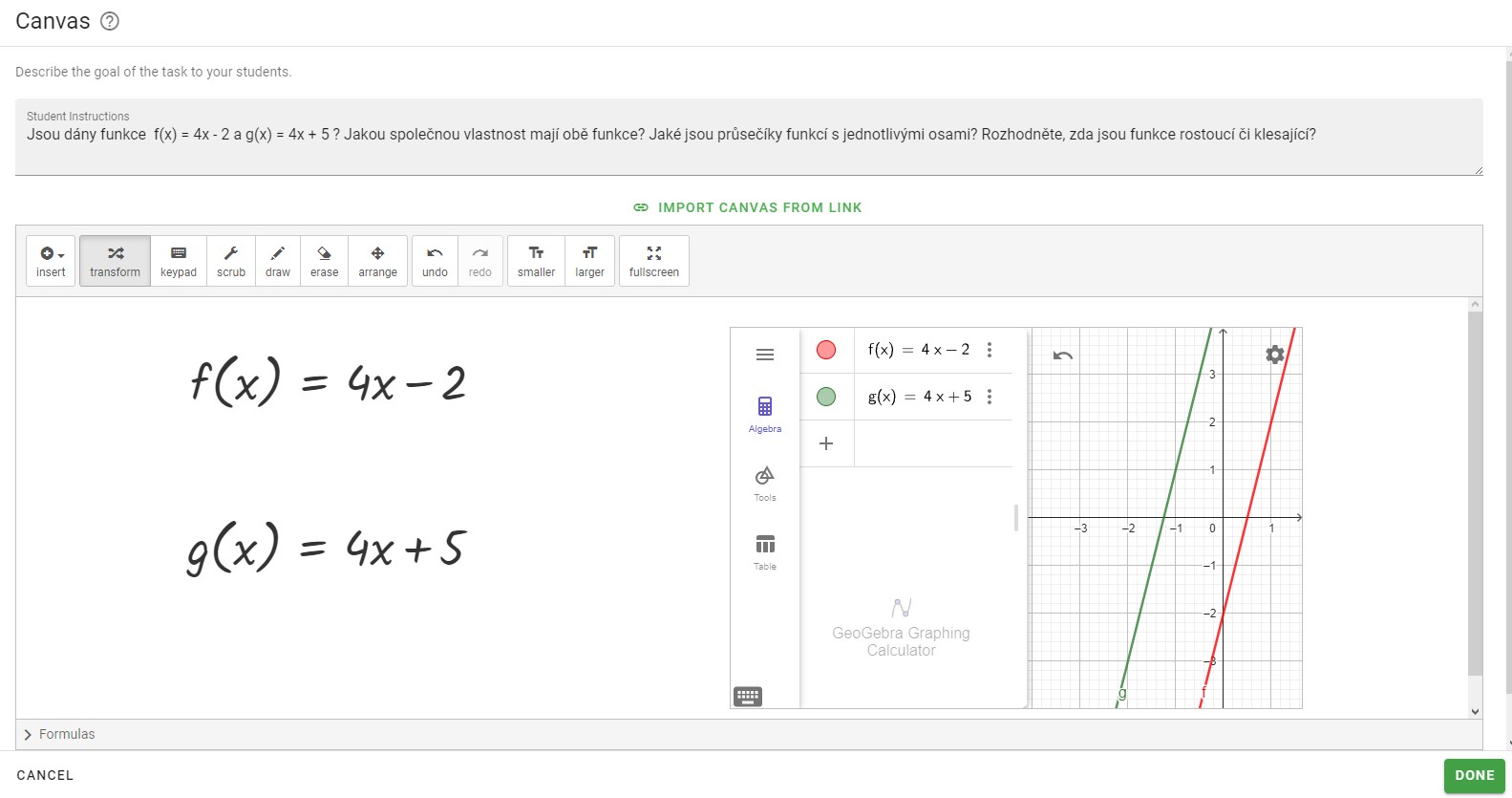Open the keypad tool
The image size is (1512, 798).
click(x=179, y=261)
